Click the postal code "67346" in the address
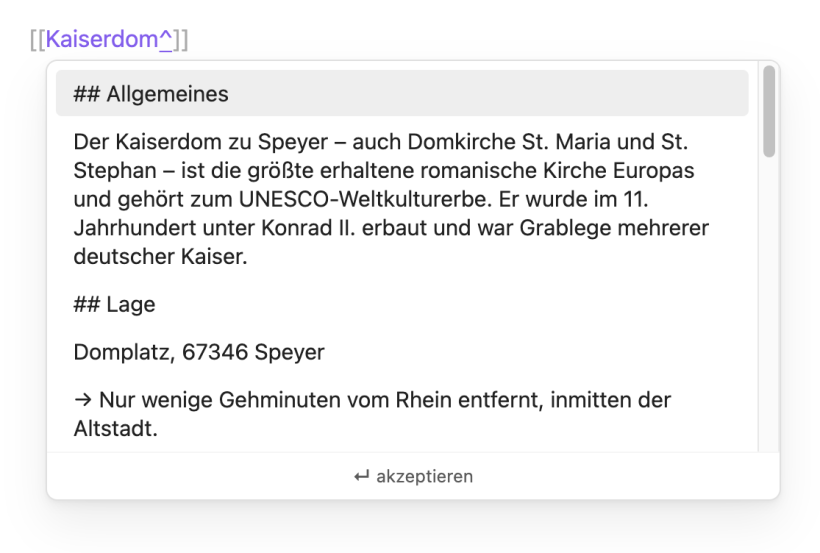820x553 pixels. 215,352
